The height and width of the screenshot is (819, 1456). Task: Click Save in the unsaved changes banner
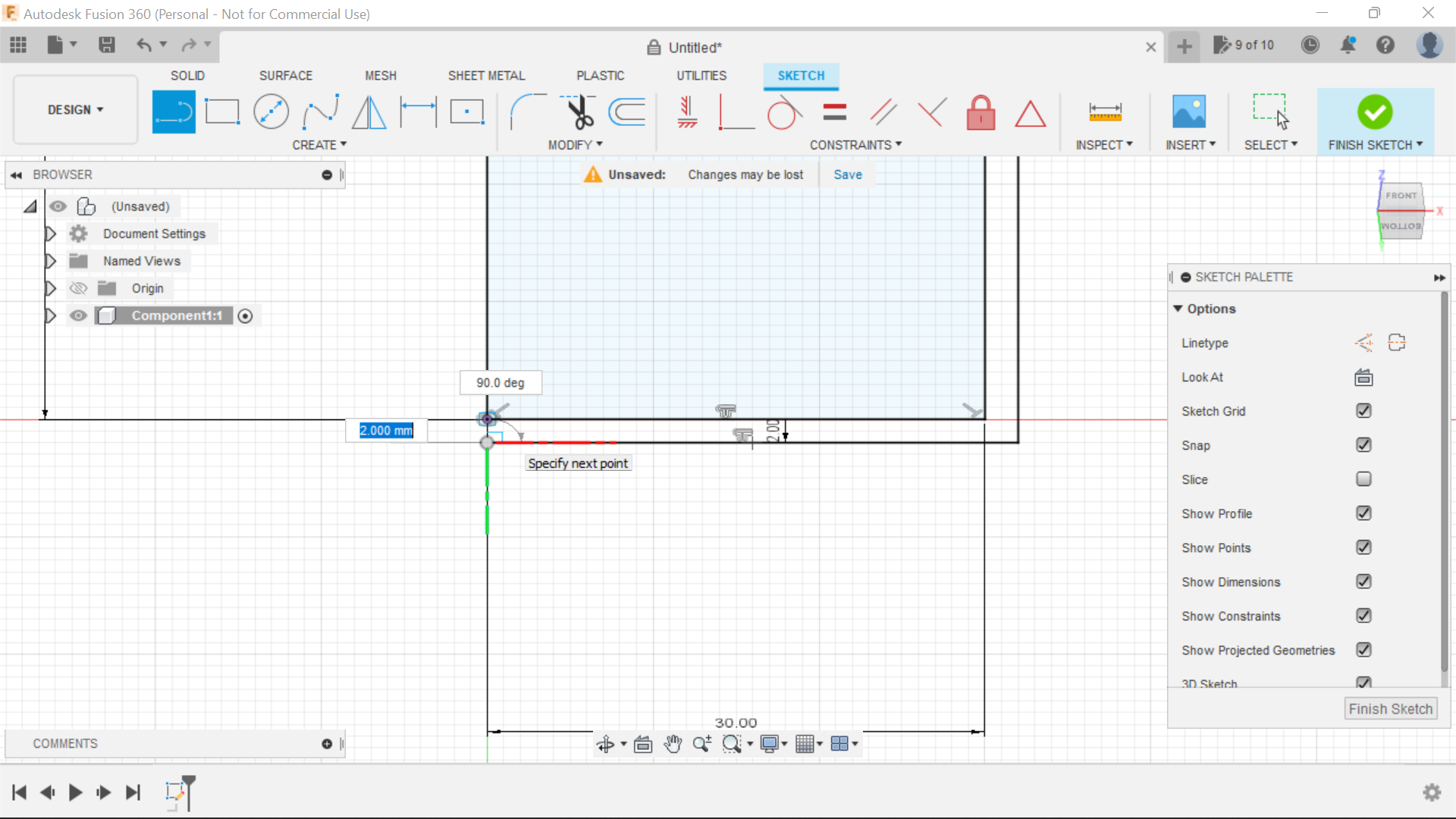[847, 174]
